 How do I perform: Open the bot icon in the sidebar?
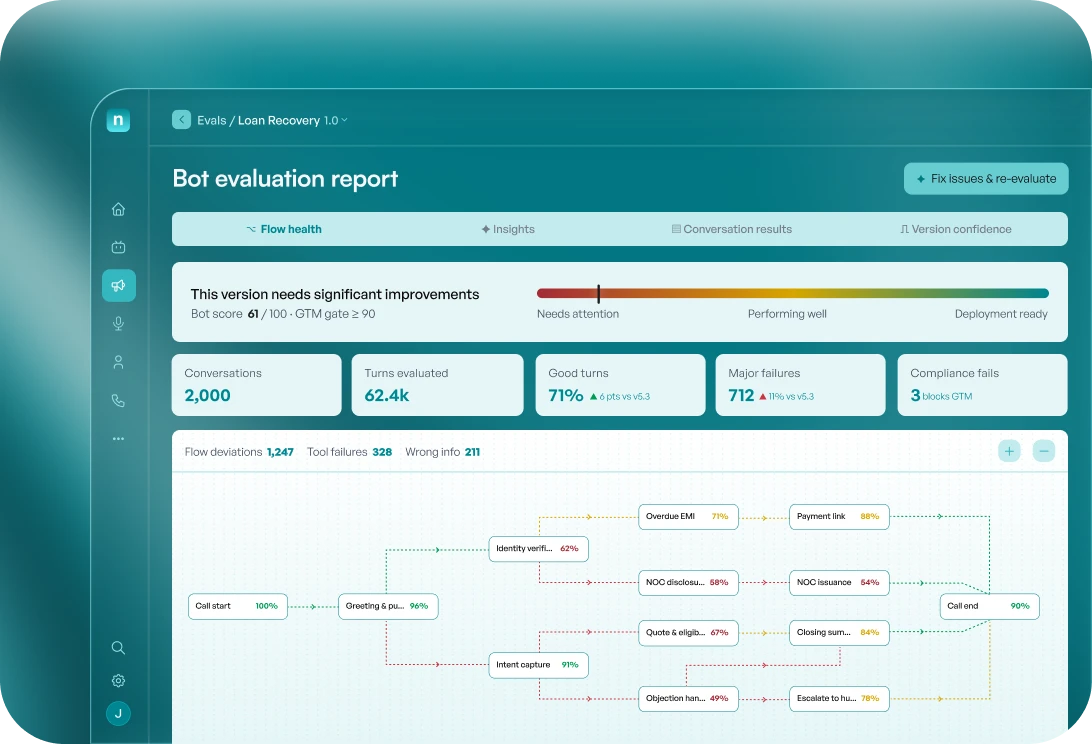[118, 247]
